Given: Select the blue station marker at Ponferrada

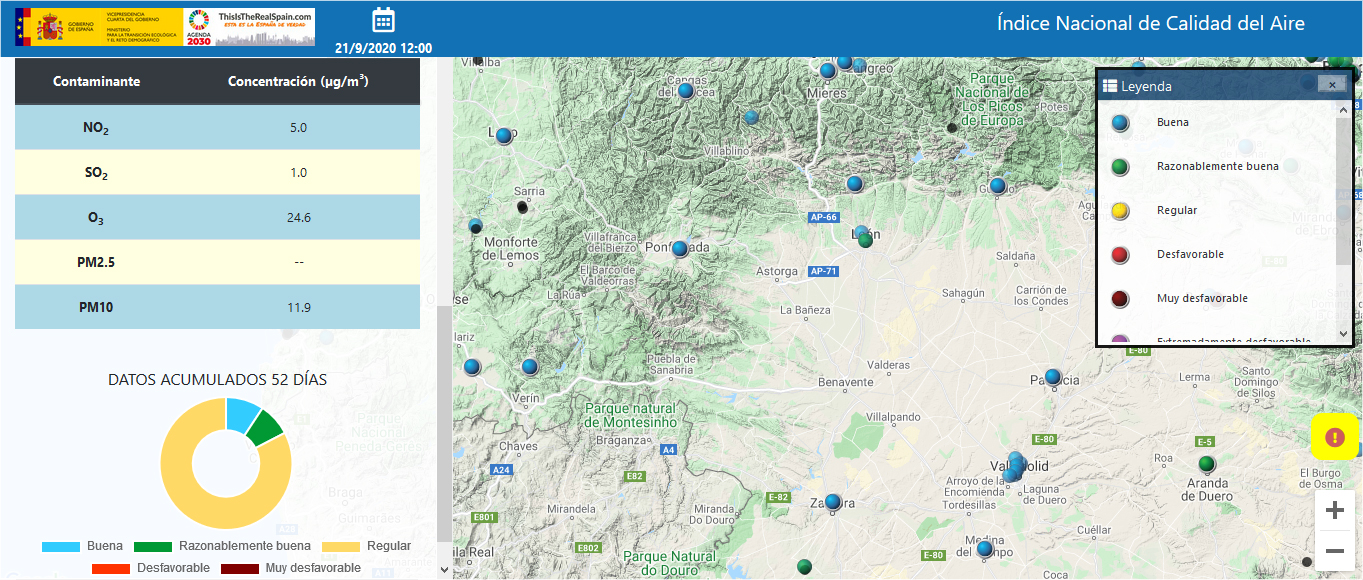Looking at the screenshot, I should pos(680,248).
